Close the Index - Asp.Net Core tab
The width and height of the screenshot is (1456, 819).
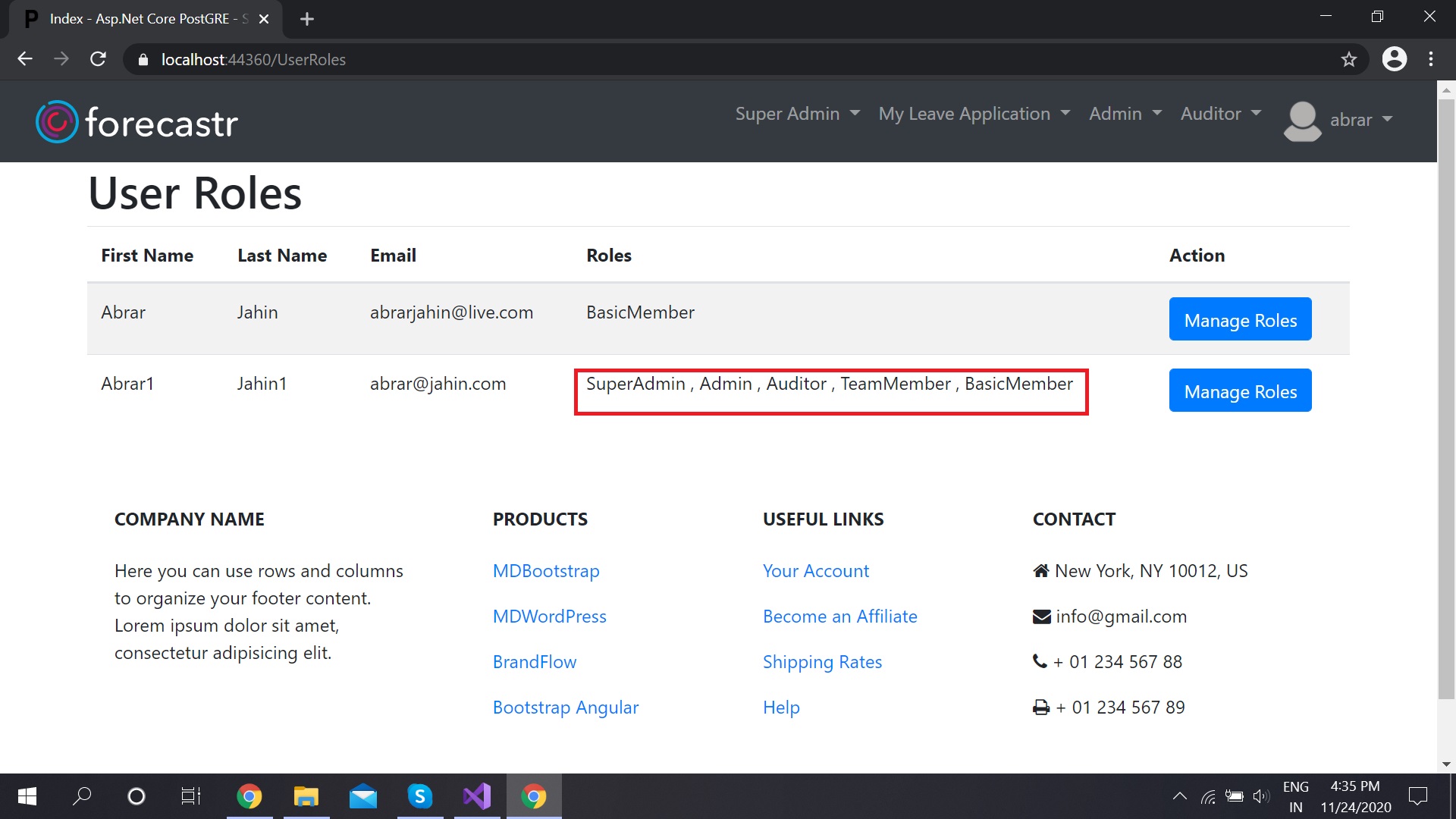click(264, 19)
